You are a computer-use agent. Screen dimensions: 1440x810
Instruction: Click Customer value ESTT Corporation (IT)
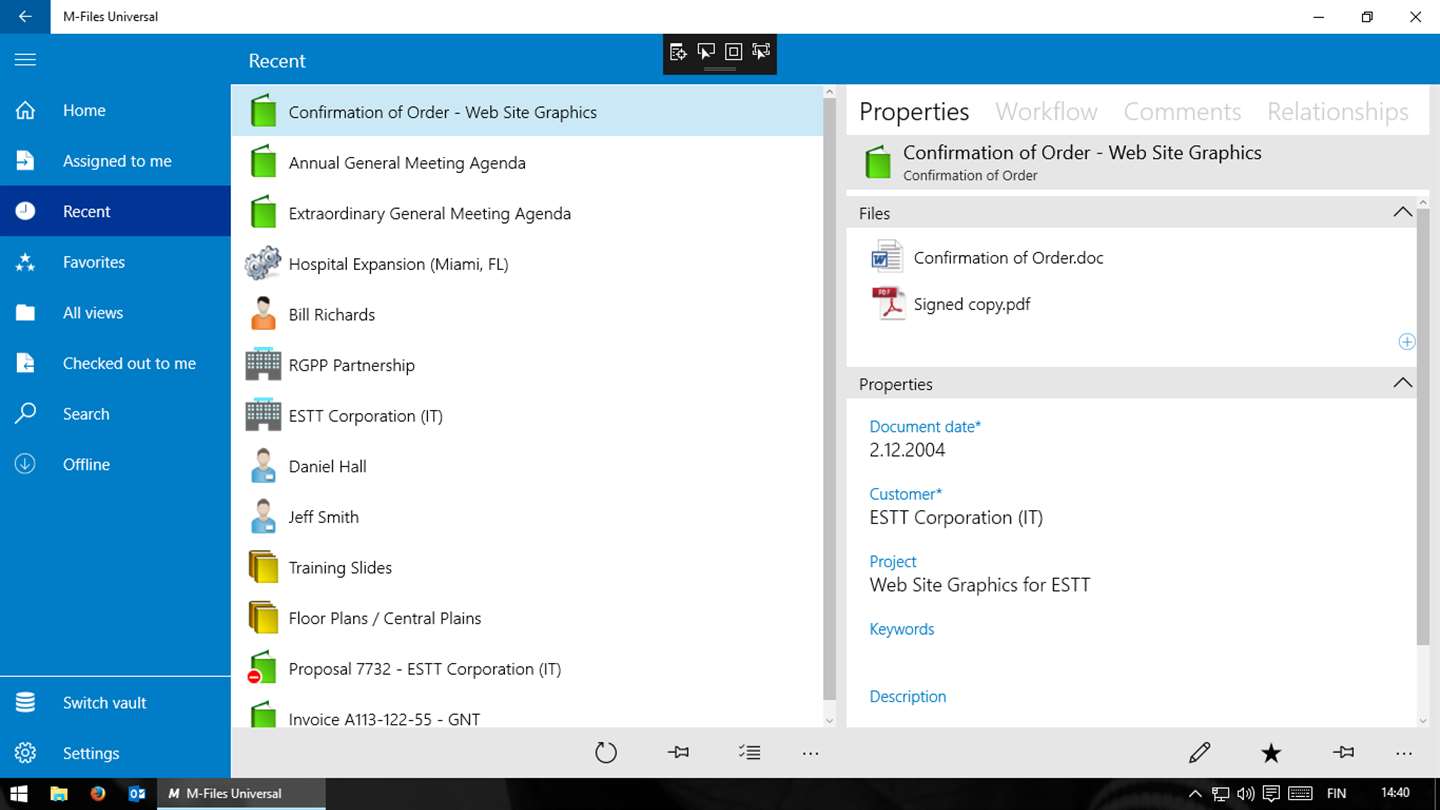956,517
